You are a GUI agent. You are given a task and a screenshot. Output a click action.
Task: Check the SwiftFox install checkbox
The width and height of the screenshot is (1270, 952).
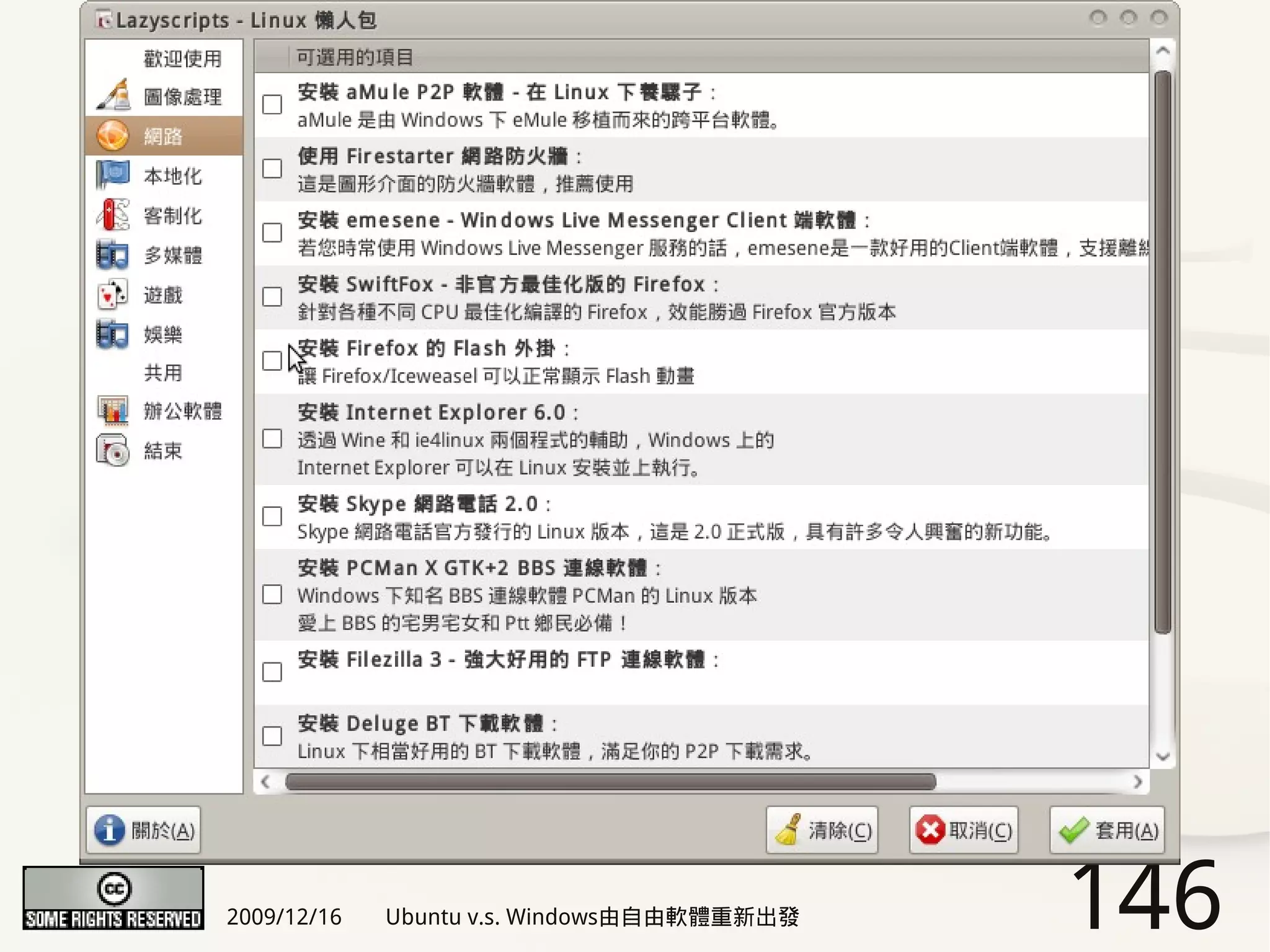click(x=272, y=296)
